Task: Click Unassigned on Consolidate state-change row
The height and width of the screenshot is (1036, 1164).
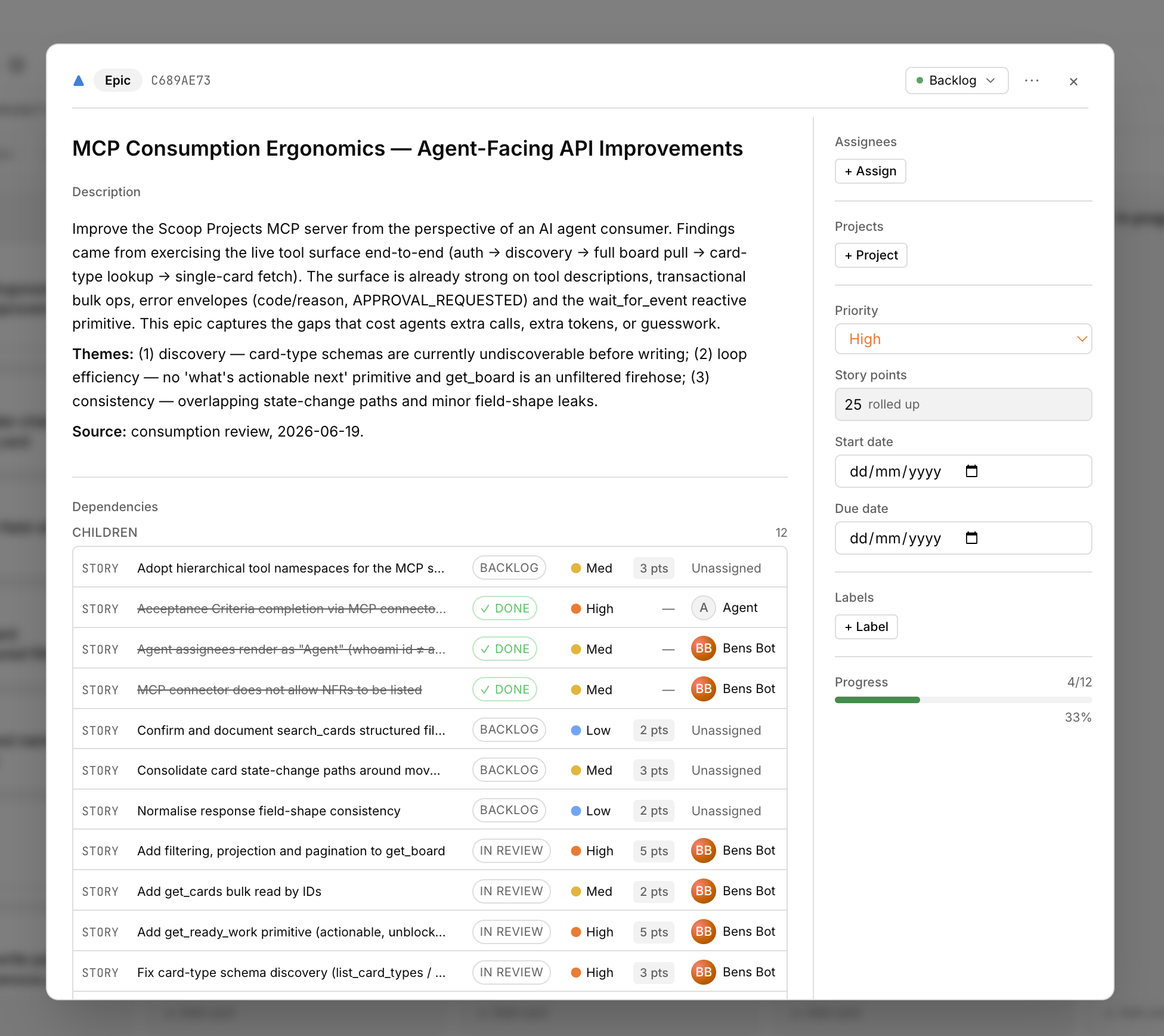Action: [726, 771]
